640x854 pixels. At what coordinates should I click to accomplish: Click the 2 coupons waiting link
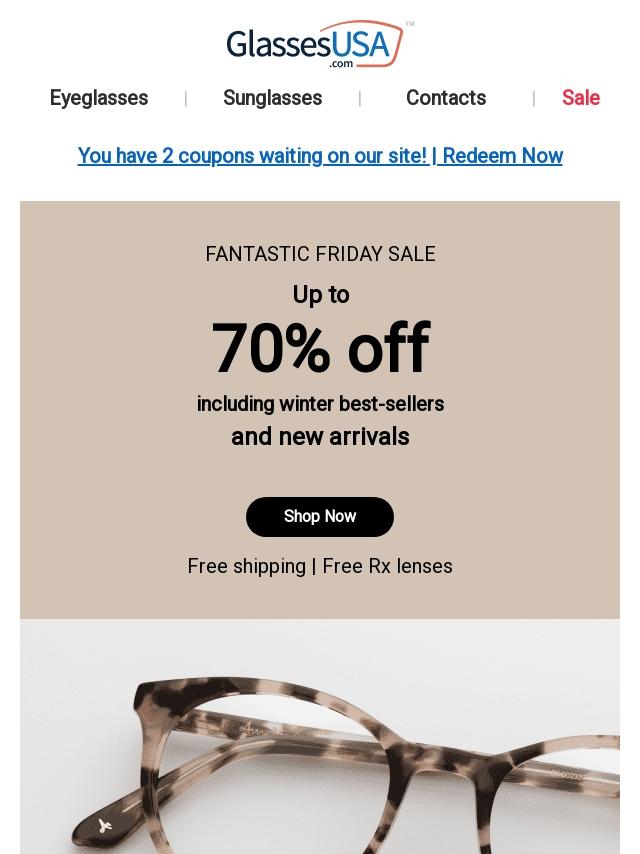coord(252,156)
